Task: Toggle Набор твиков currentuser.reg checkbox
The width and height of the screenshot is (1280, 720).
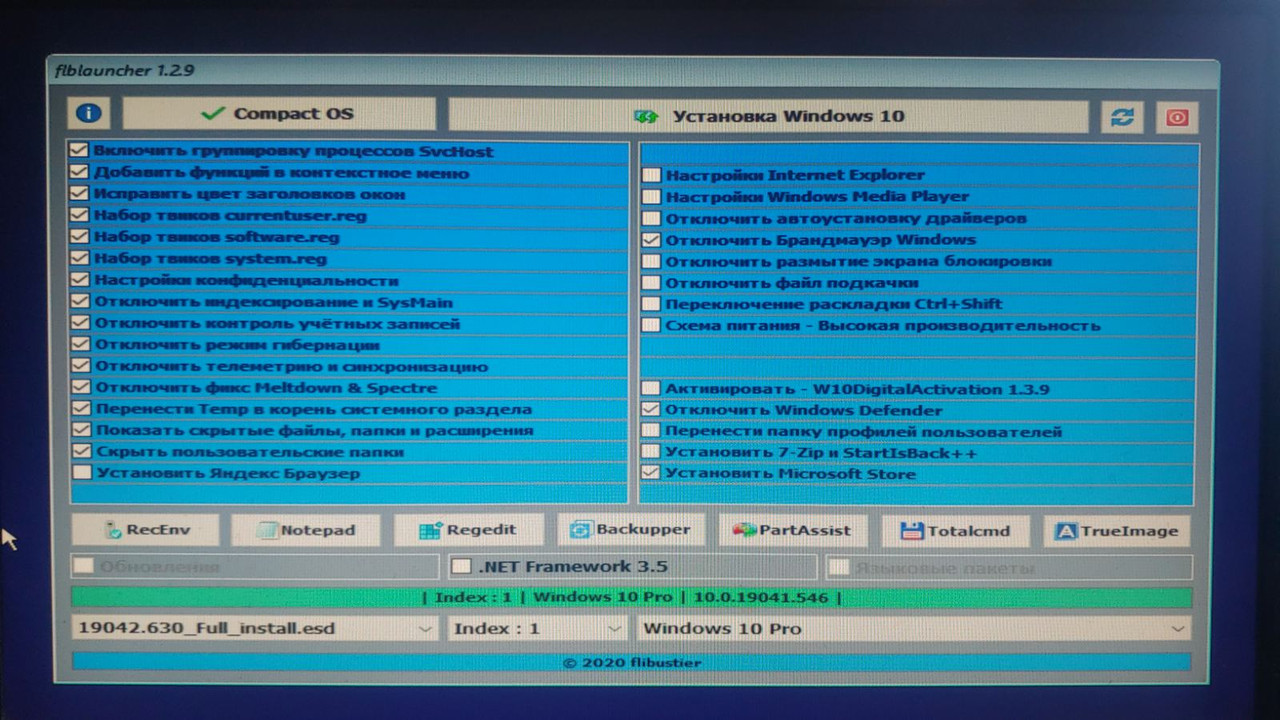Action: coord(79,215)
